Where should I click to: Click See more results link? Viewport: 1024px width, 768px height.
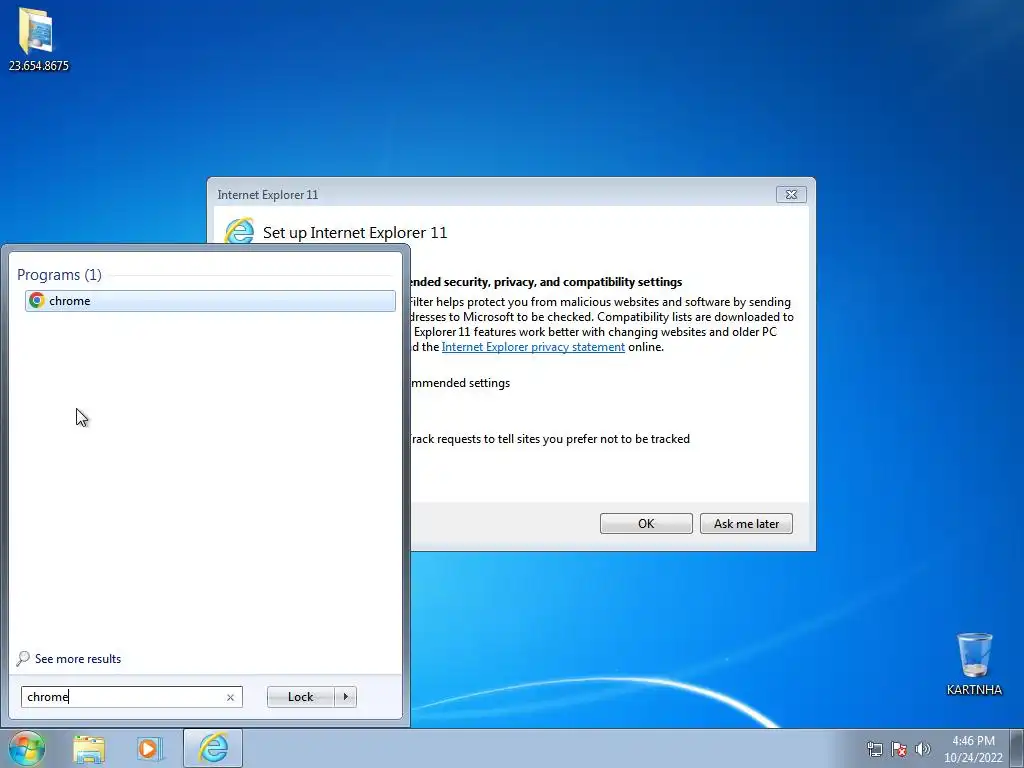pos(78,659)
